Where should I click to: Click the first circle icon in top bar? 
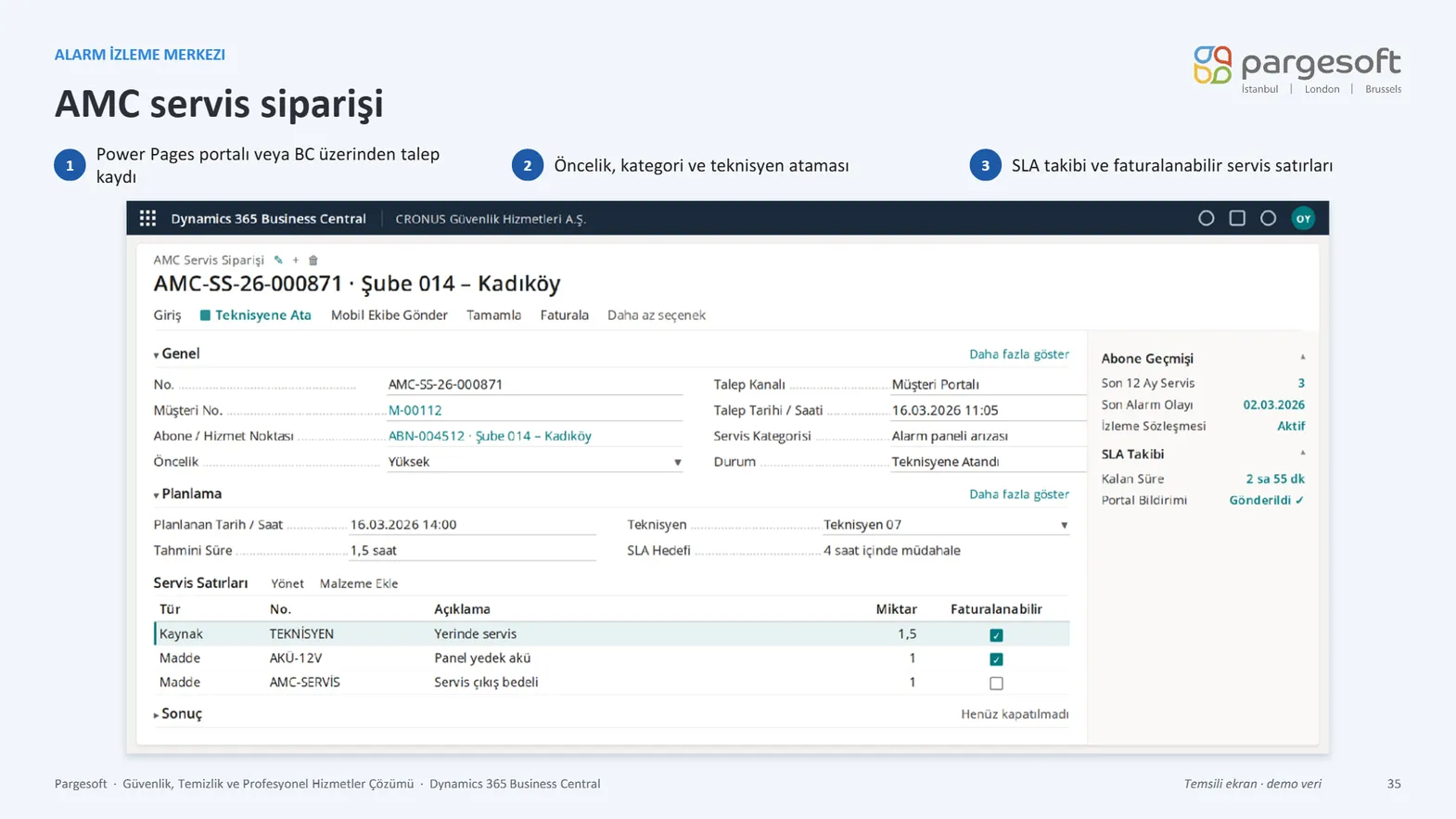pyautogui.click(x=1206, y=219)
